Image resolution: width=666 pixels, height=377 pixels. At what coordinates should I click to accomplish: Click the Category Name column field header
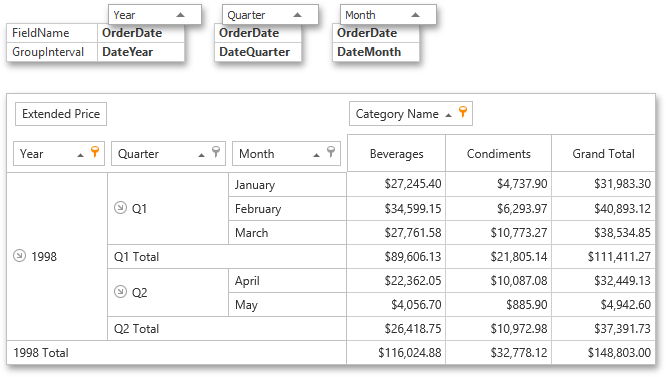[411, 113]
